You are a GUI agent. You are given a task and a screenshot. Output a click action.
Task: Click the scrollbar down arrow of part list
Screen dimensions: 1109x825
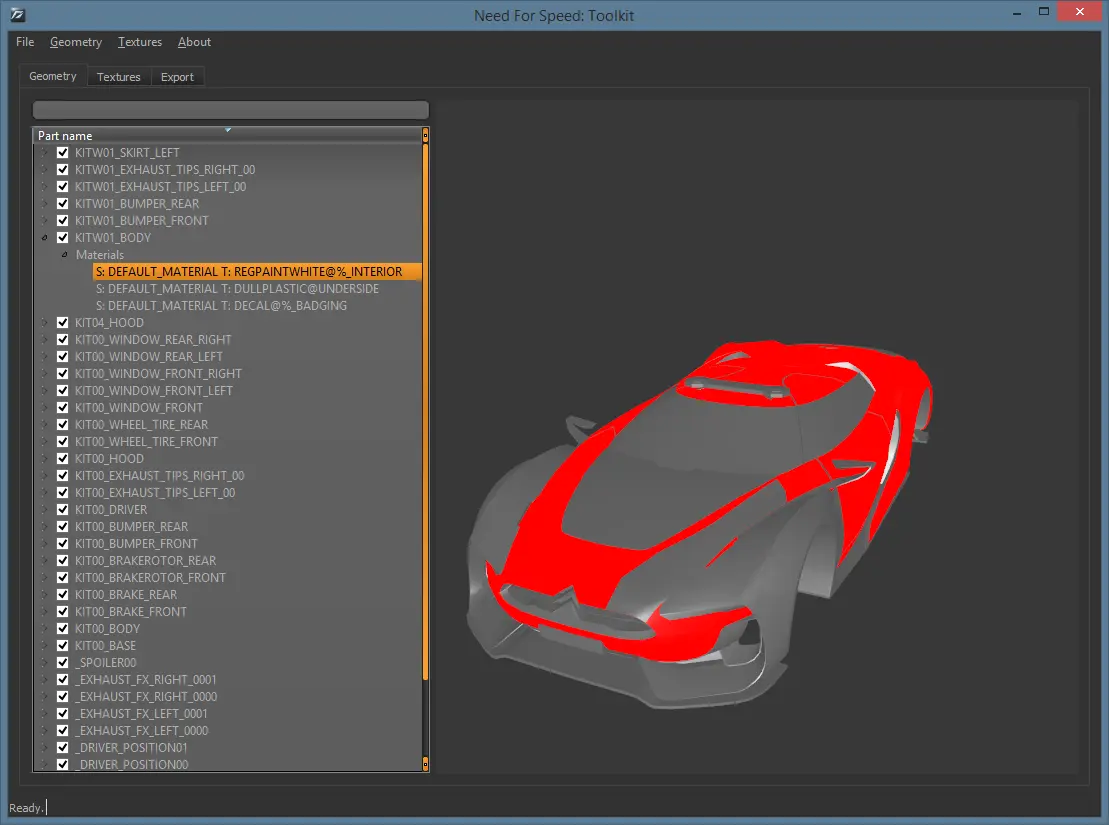point(425,763)
